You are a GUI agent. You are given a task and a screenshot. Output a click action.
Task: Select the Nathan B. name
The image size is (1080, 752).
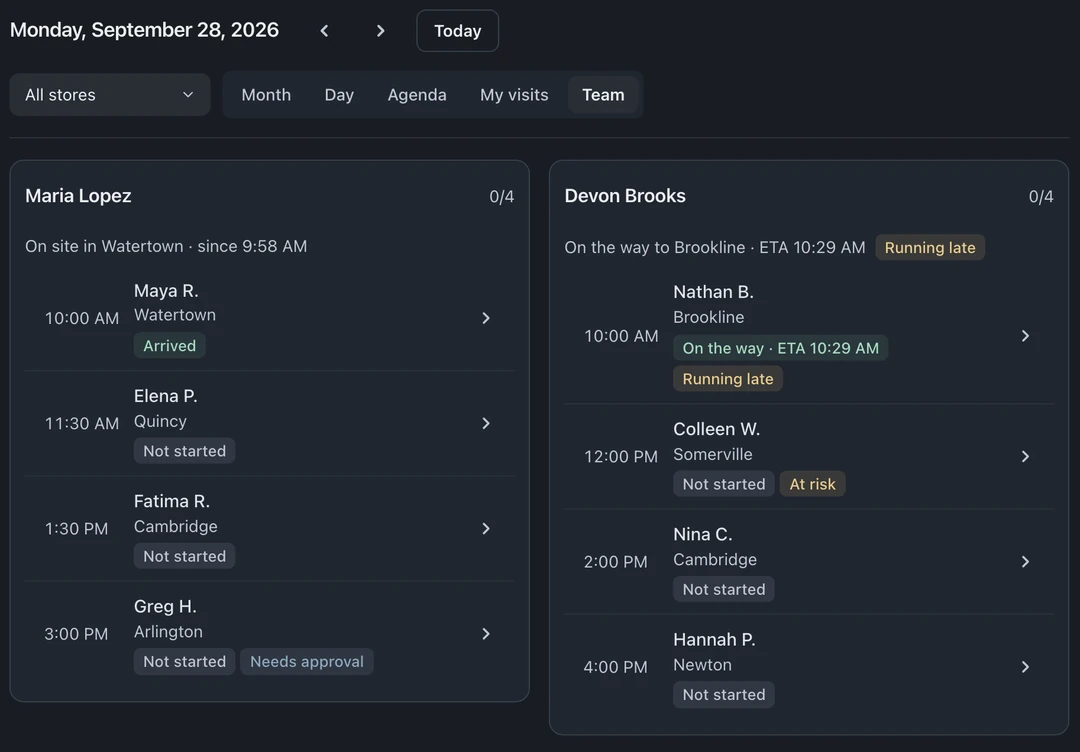[713, 293]
